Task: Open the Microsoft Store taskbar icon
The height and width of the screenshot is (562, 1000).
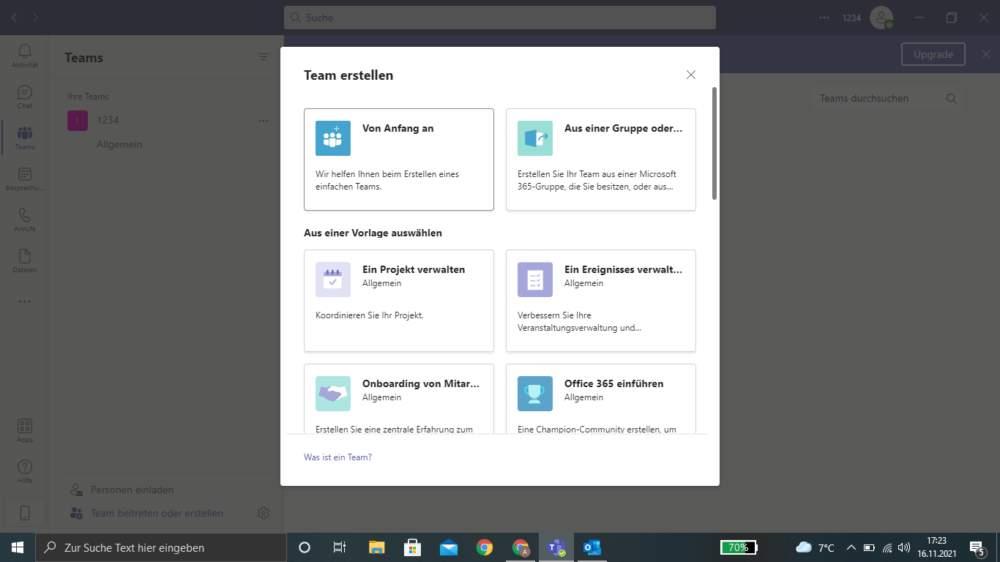Action: pos(412,547)
